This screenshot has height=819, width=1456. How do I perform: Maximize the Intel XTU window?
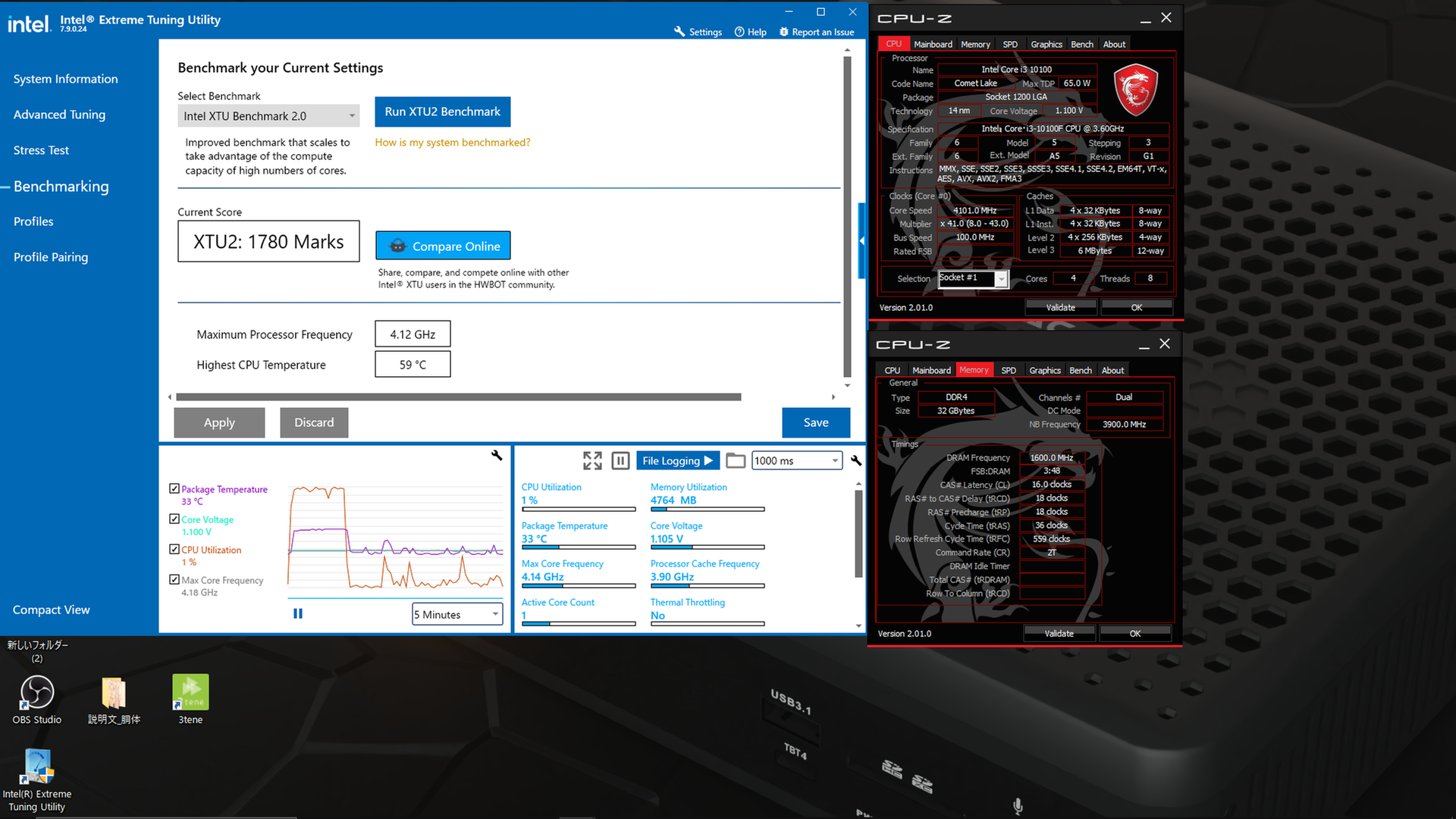click(821, 11)
